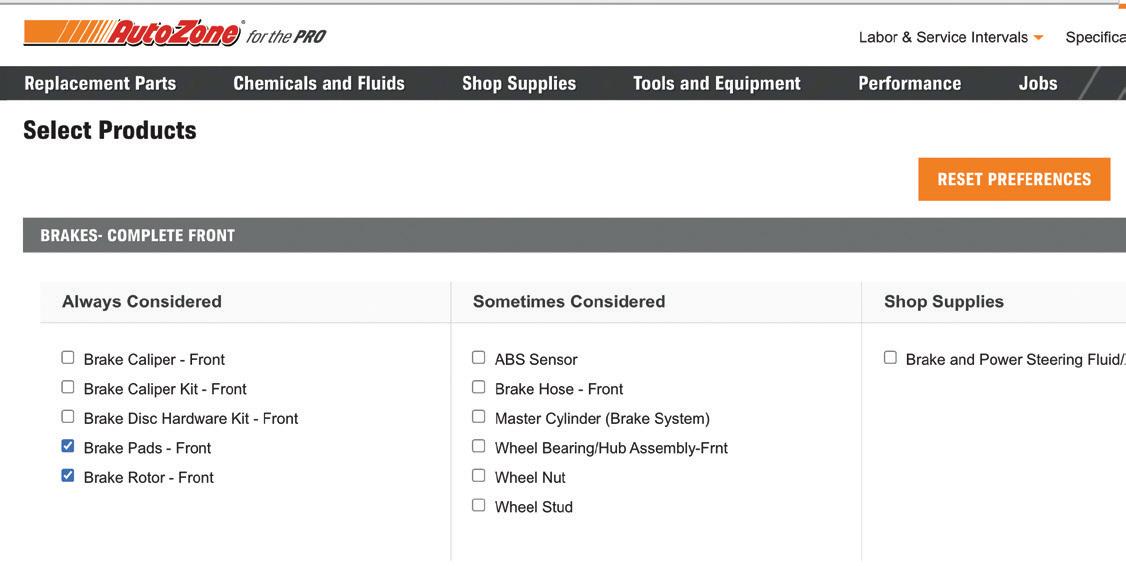Viewport: 1126px width, 566px height.
Task: Switch to the Jobs menu
Action: [1037, 83]
